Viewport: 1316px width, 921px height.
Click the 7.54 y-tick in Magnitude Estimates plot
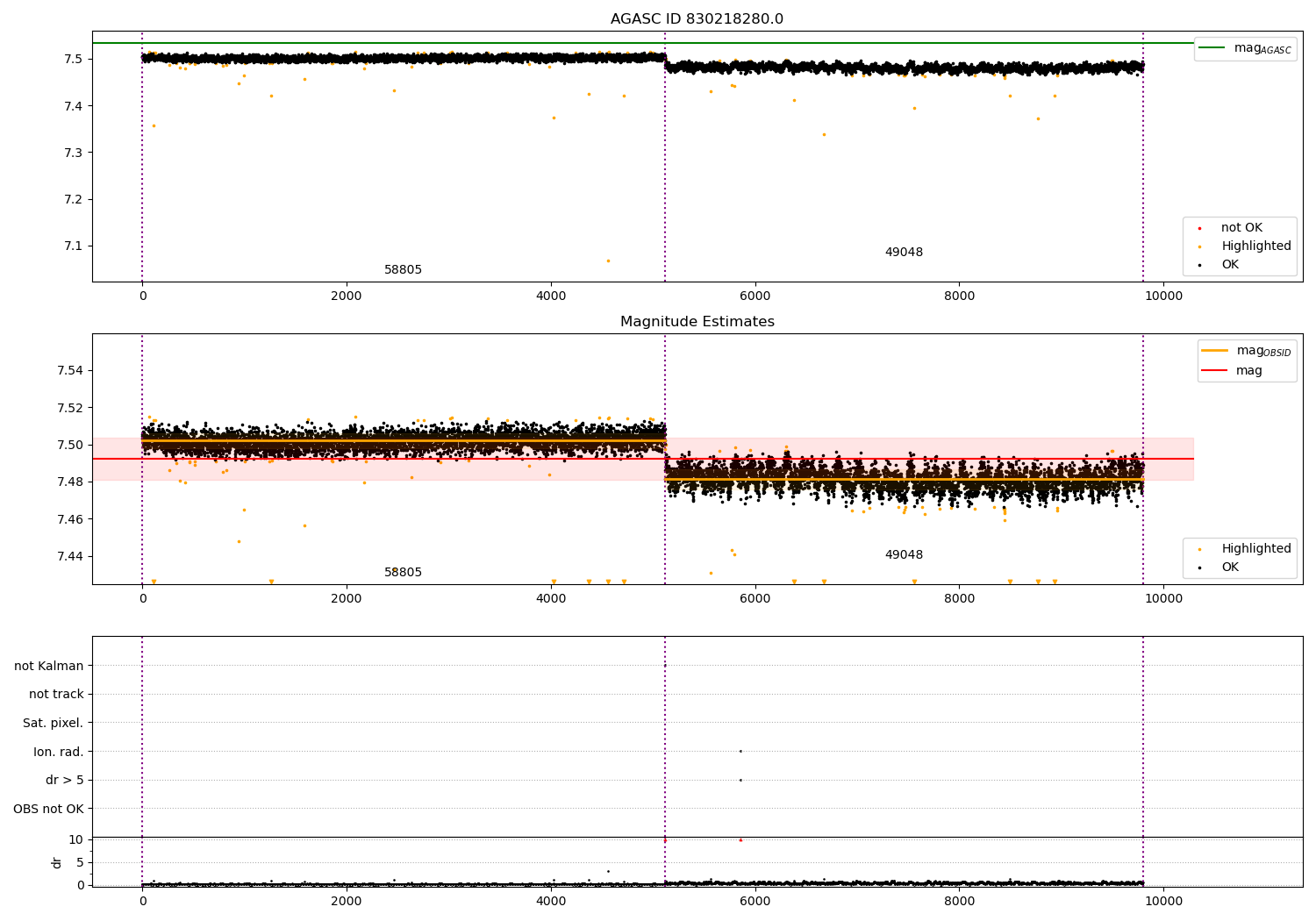(70, 371)
